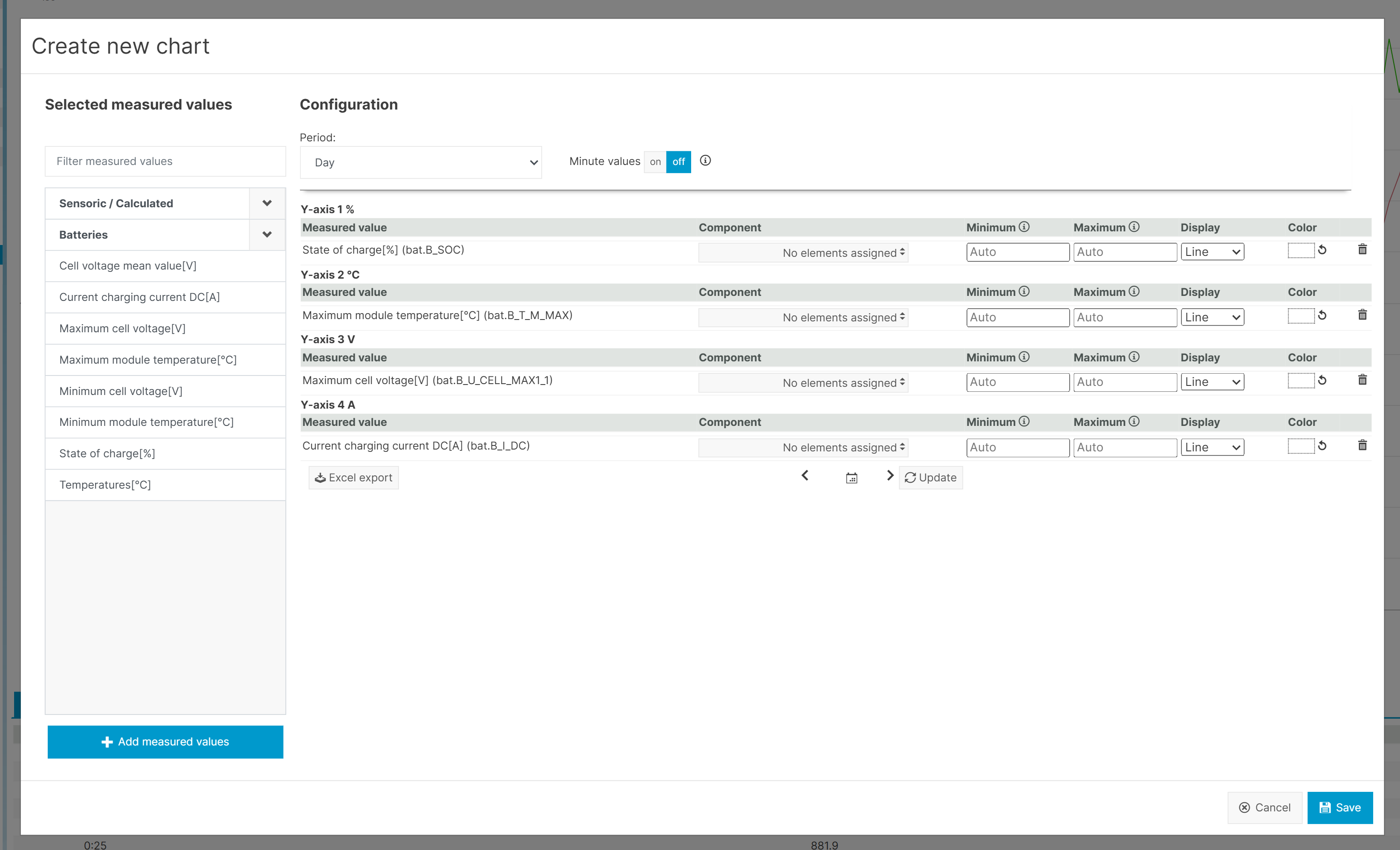
Task: Reset color for Current charging current
Action: tap(1322, 446)
